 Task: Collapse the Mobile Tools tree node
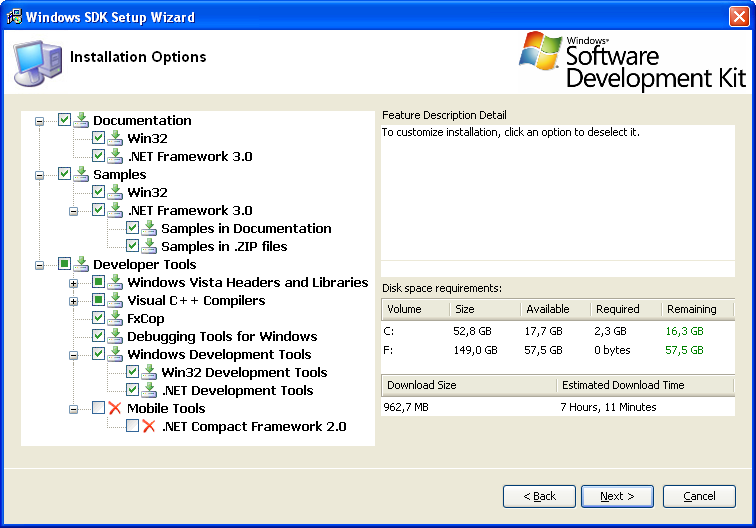[x=73, y=409]
